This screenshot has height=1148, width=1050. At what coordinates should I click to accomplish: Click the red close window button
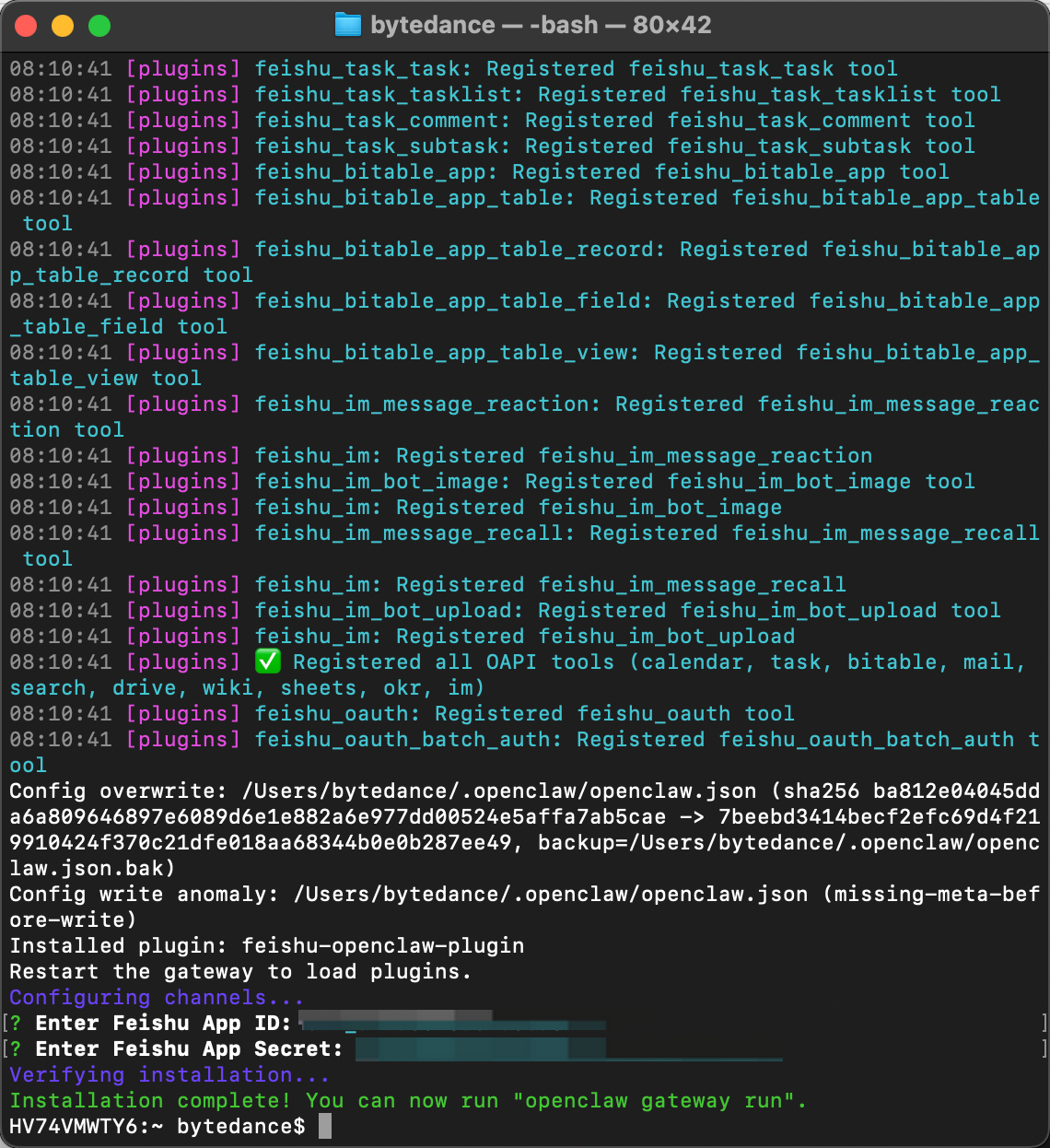26,26
